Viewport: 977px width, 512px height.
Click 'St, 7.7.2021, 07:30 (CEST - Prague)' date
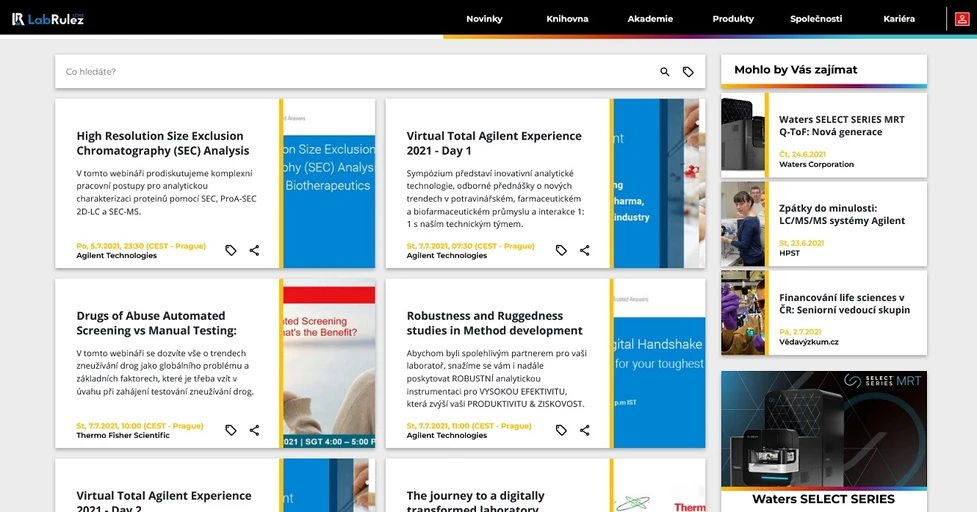point(470,246)
